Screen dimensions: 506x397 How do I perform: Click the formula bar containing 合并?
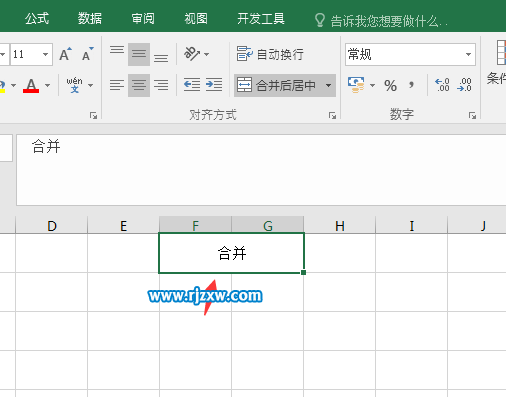point(261,170)
